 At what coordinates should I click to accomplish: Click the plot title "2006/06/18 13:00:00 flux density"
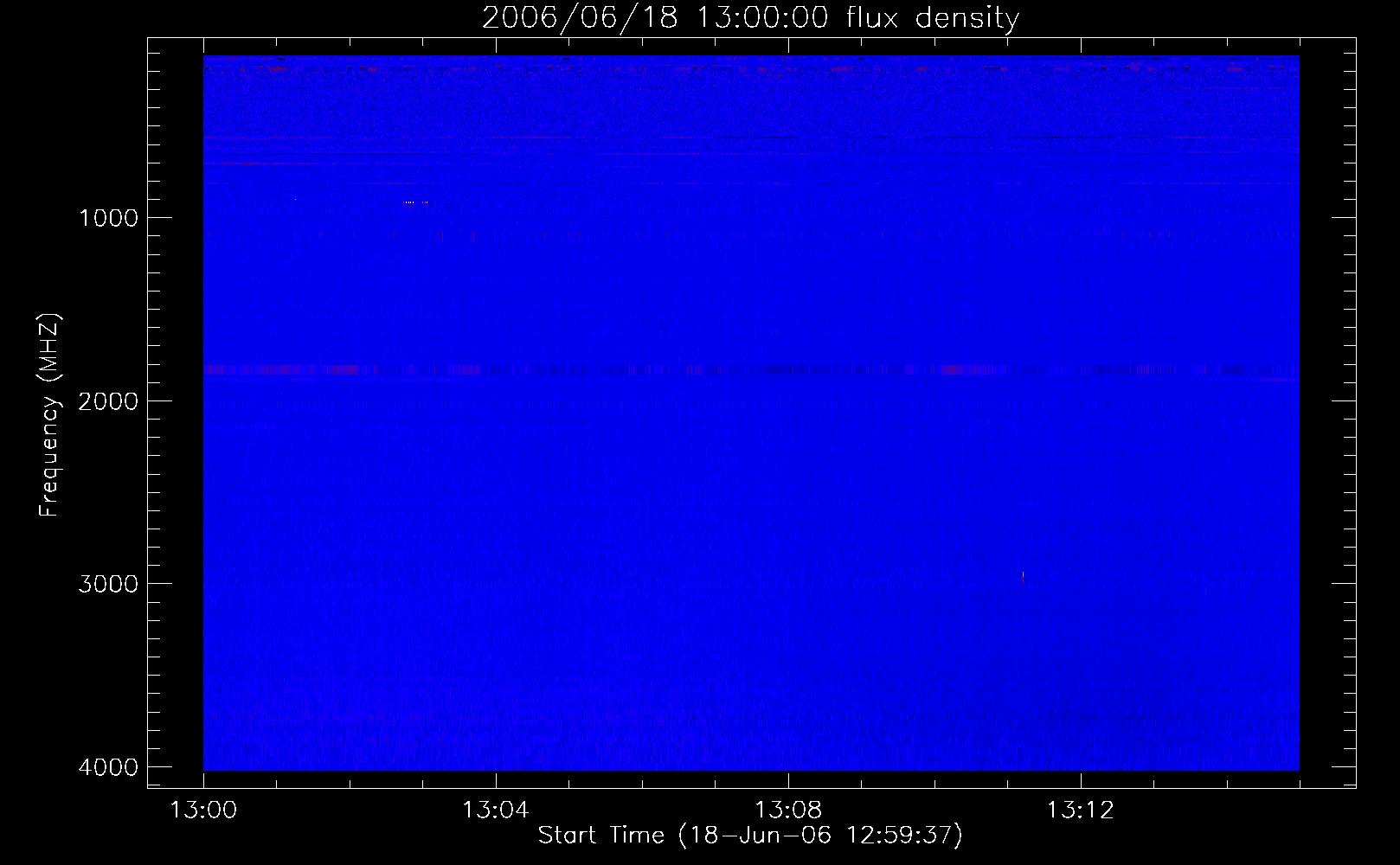tap(750, 18)
